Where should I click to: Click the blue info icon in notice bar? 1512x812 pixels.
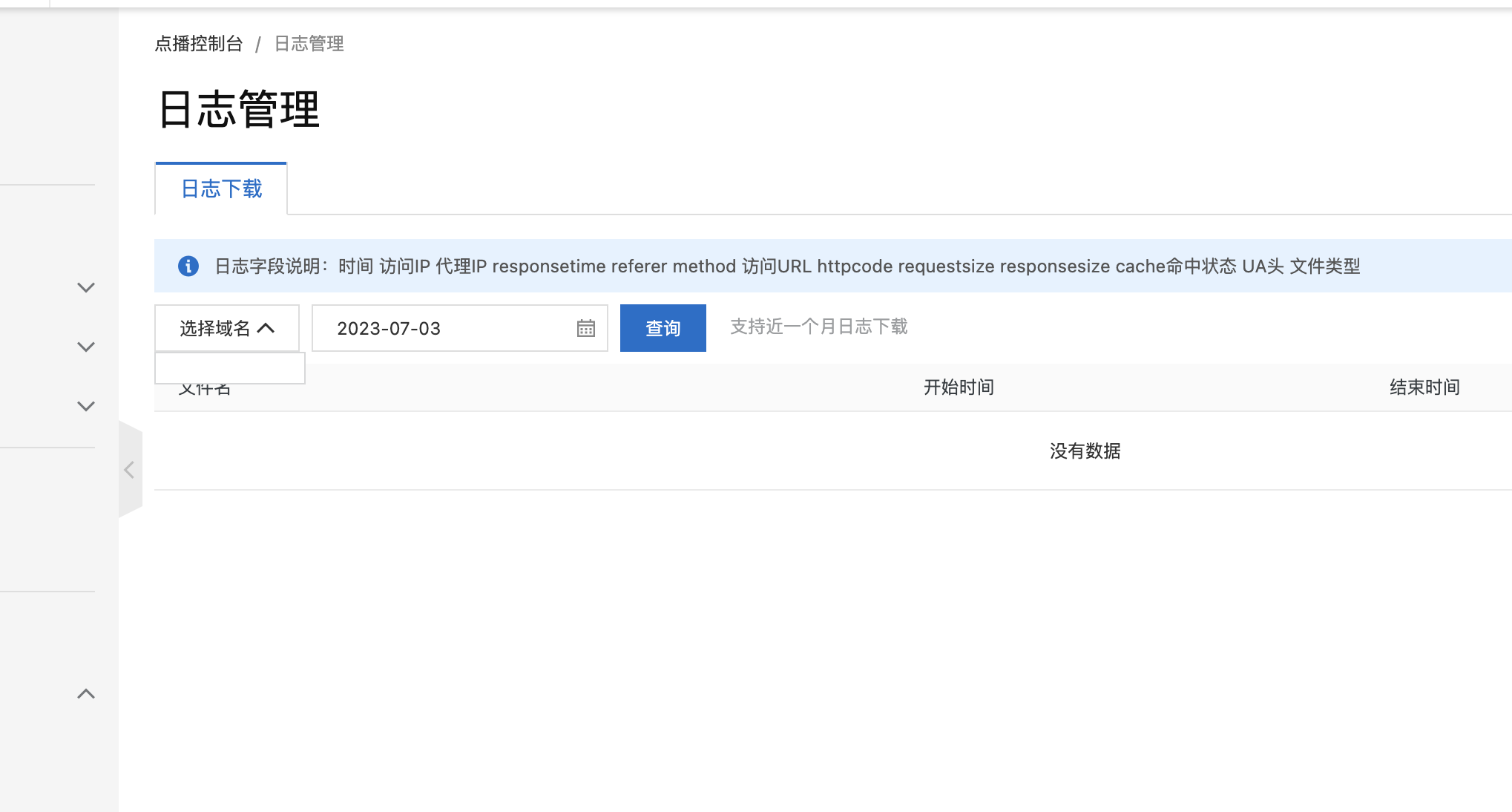point(188,266)
